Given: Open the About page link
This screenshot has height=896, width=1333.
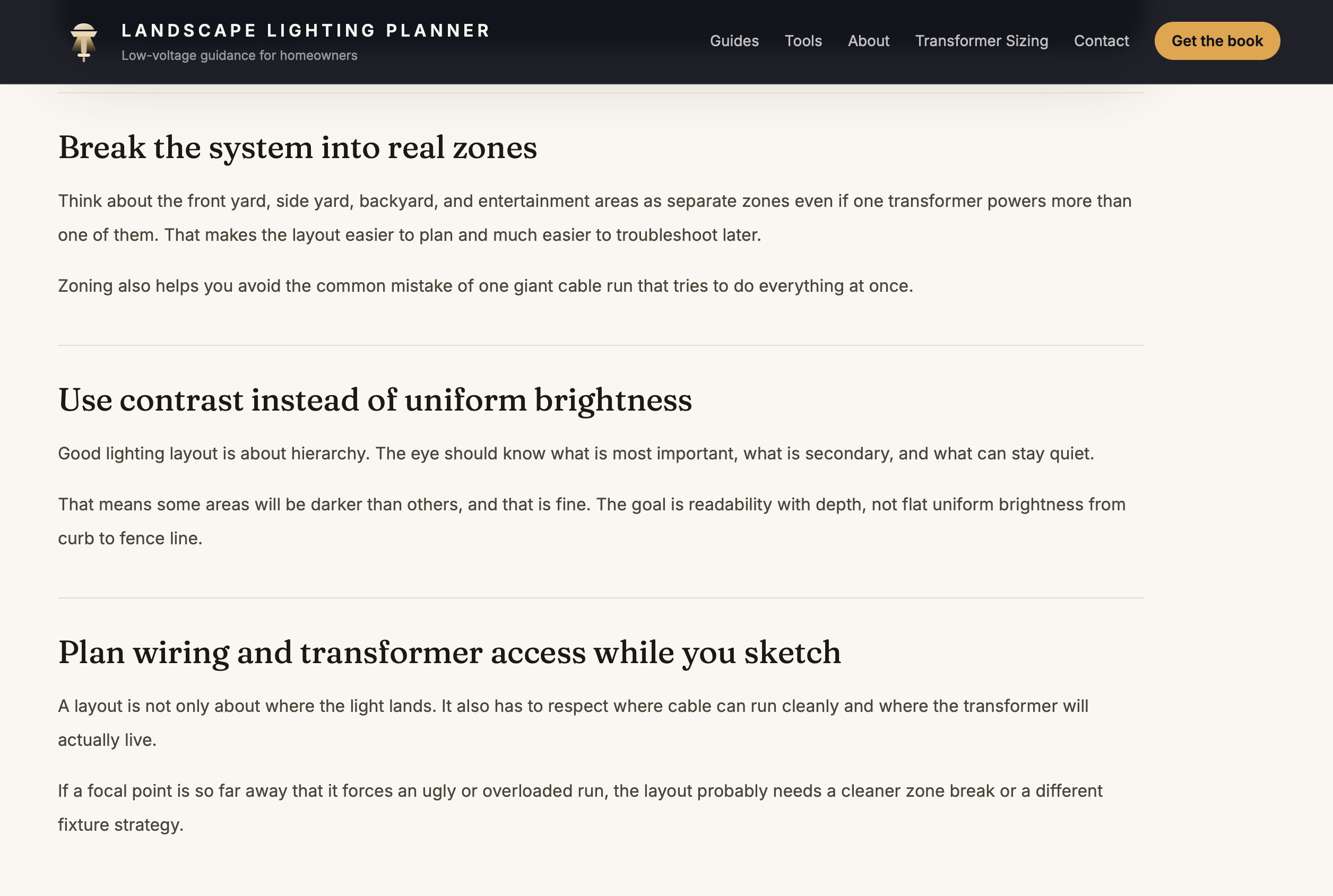Looking at the screenshot, I should tap(868, 41).
